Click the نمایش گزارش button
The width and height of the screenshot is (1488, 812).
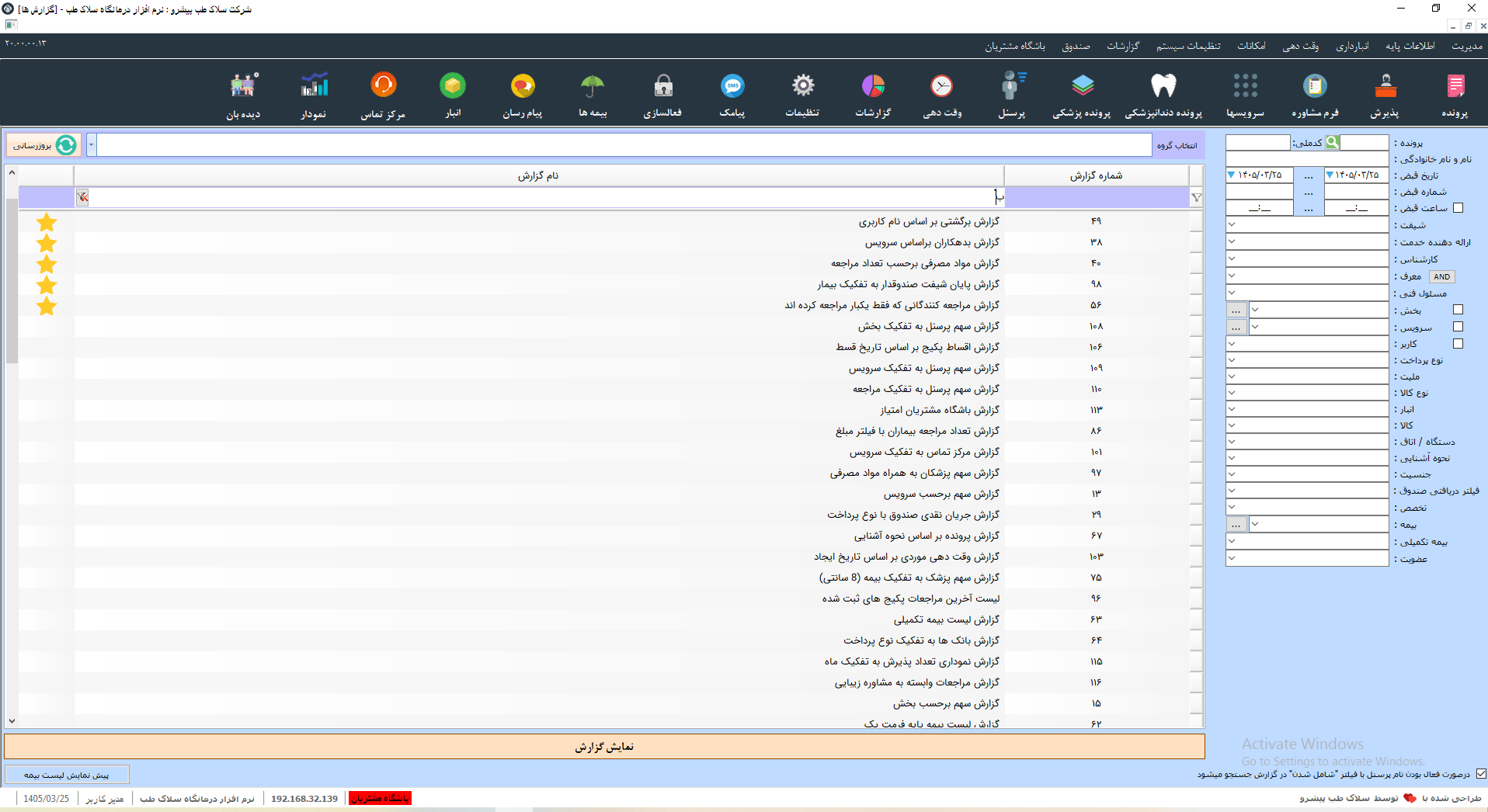(604, 747)
